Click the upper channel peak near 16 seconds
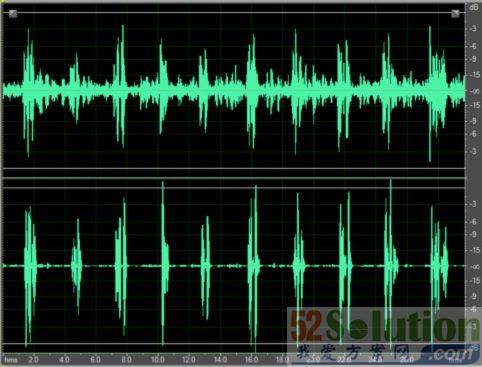 pyautogui.click(x=252, y=91)
